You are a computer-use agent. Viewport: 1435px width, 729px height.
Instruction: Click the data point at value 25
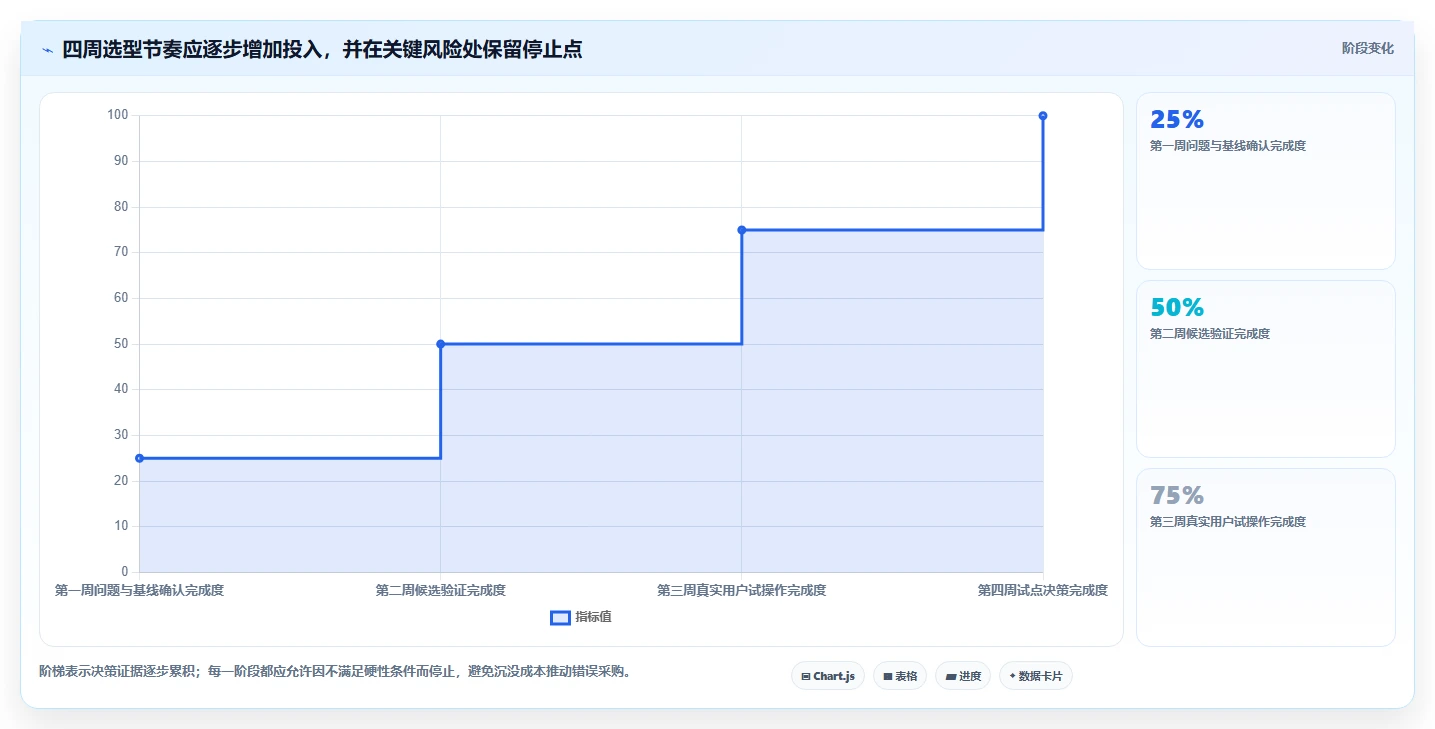pyautogui.click(x=140, y=458)
